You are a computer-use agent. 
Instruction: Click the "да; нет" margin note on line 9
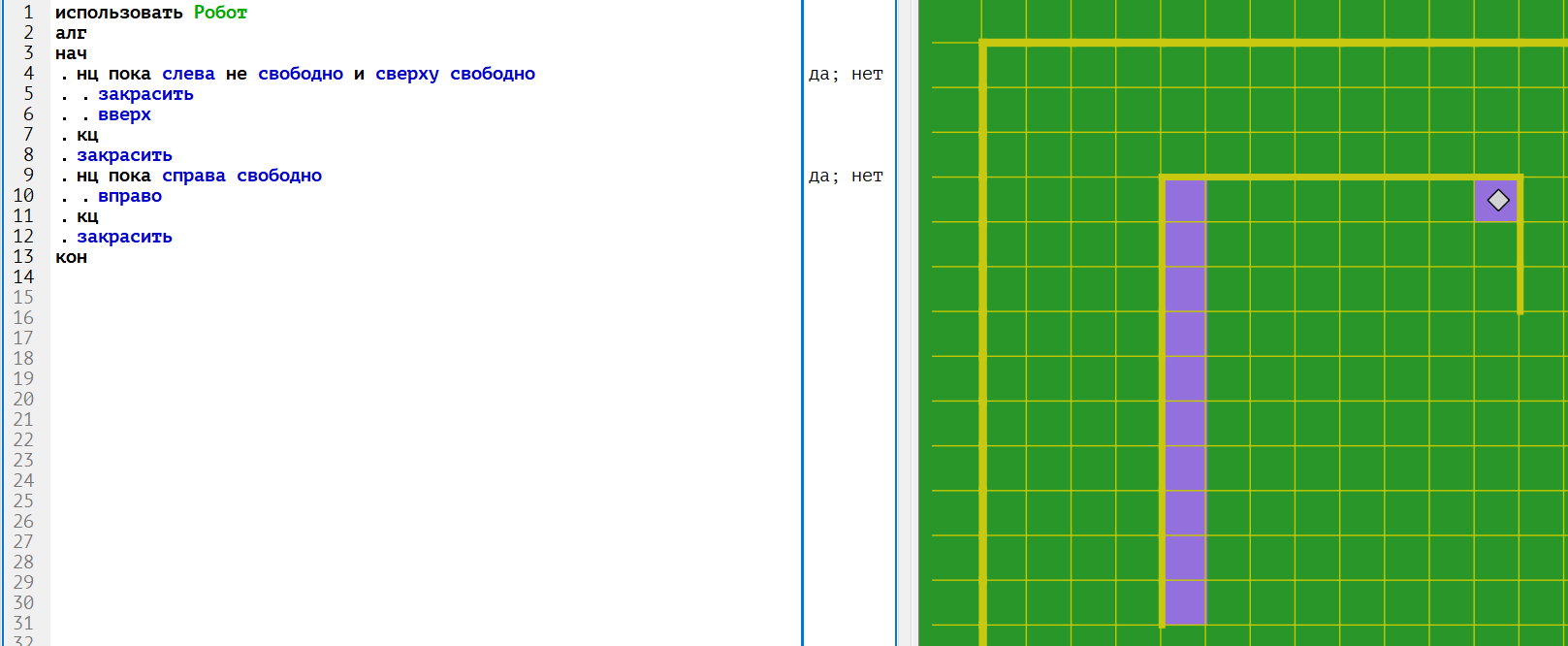[x=846, y=176]
